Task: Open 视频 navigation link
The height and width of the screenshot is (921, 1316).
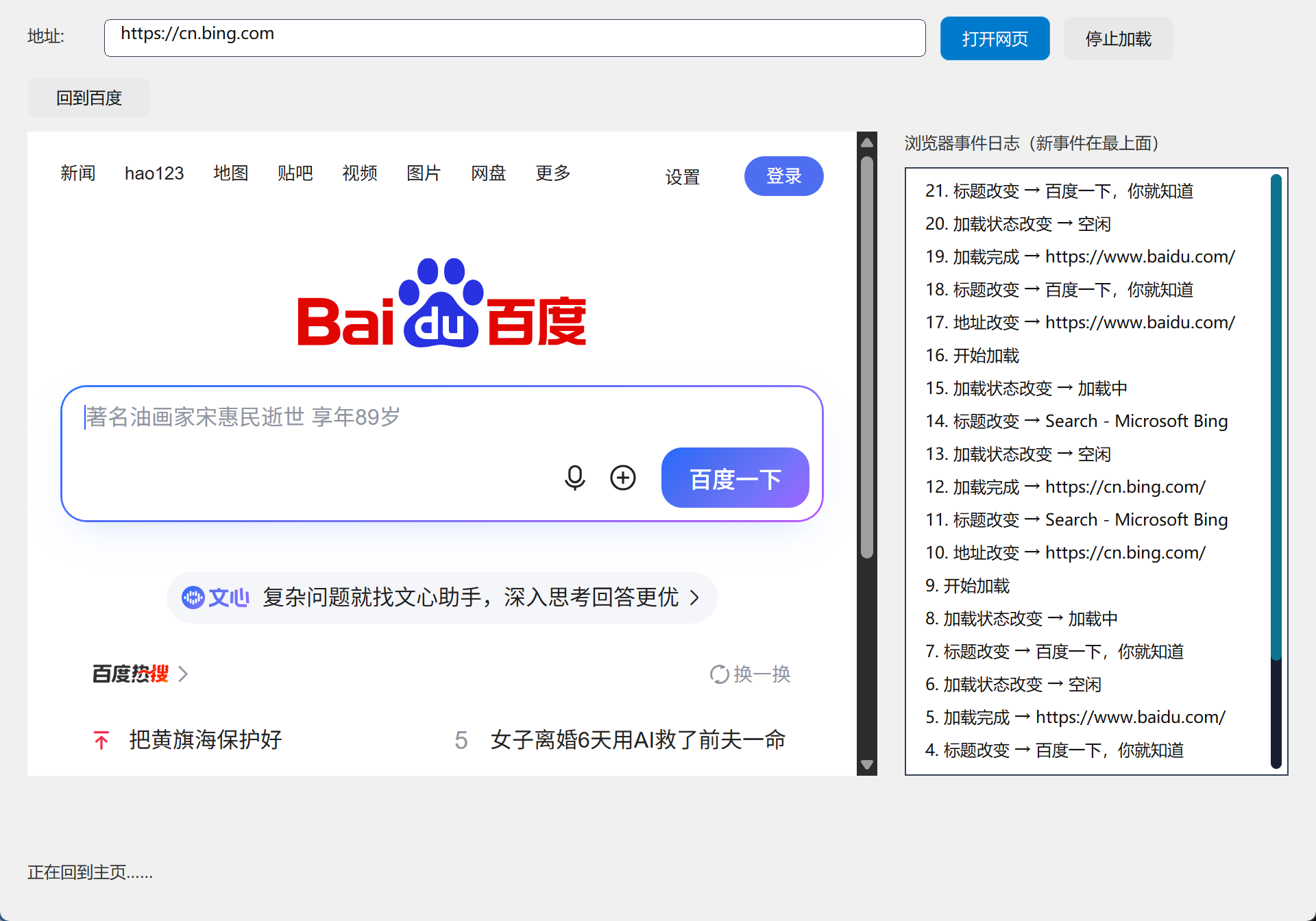Action: pos(359,173)
